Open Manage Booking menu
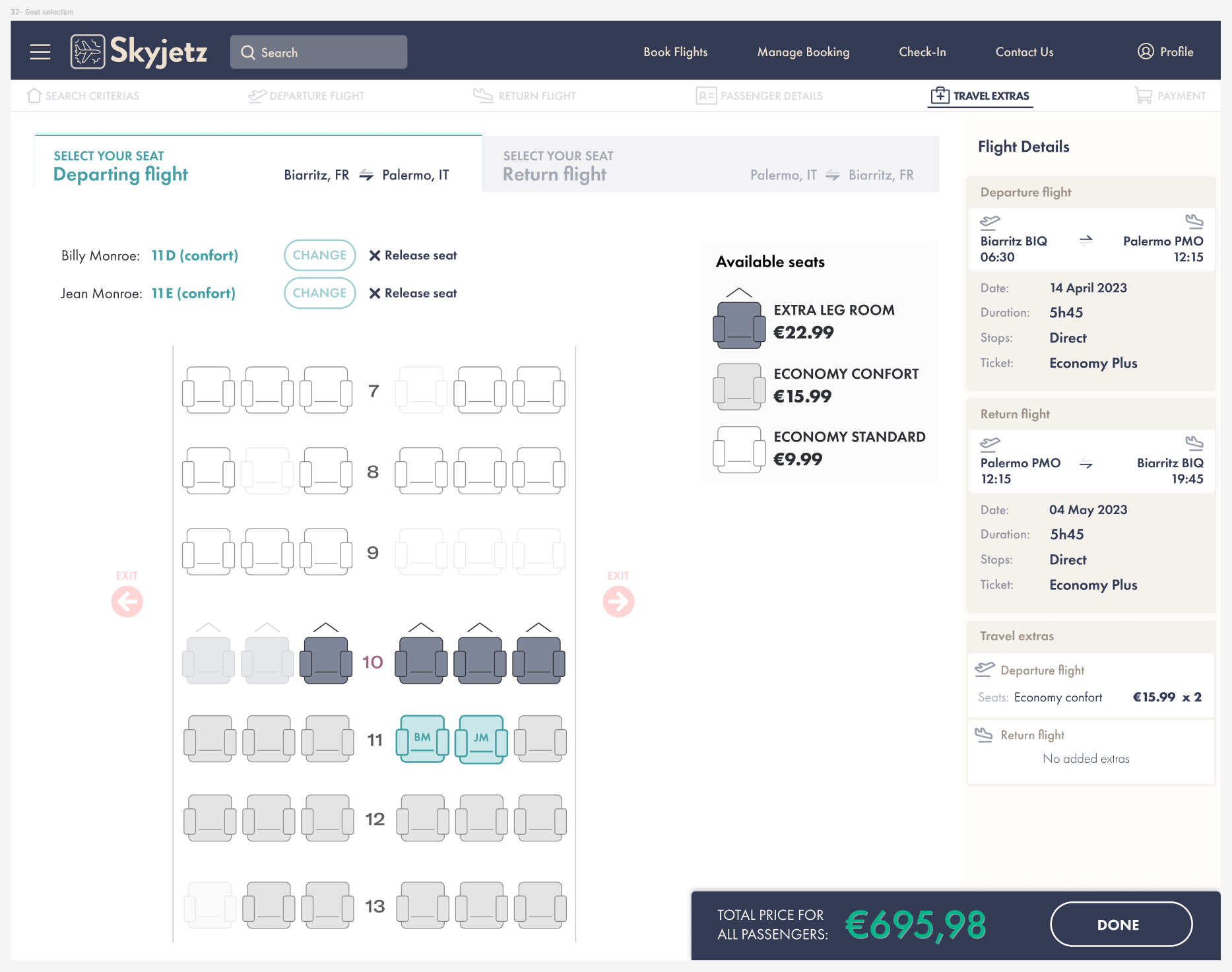The image size is (1232, 972). pyautogui.click(x=803, y=52)
